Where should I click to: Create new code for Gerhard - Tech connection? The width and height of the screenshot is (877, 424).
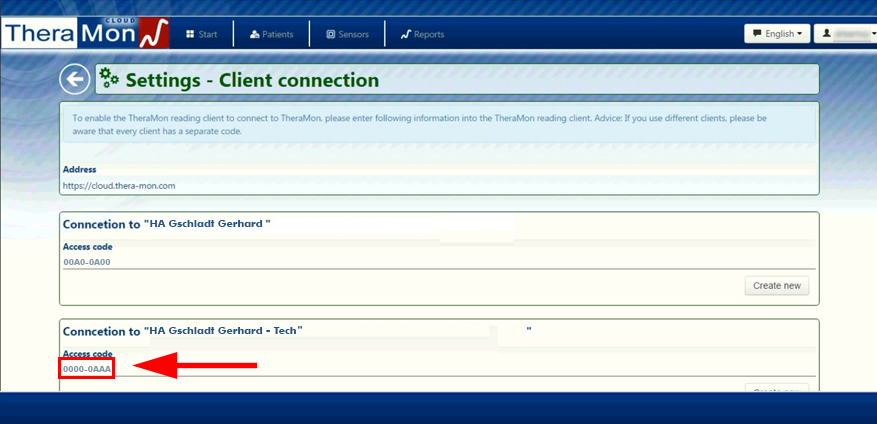776,389
